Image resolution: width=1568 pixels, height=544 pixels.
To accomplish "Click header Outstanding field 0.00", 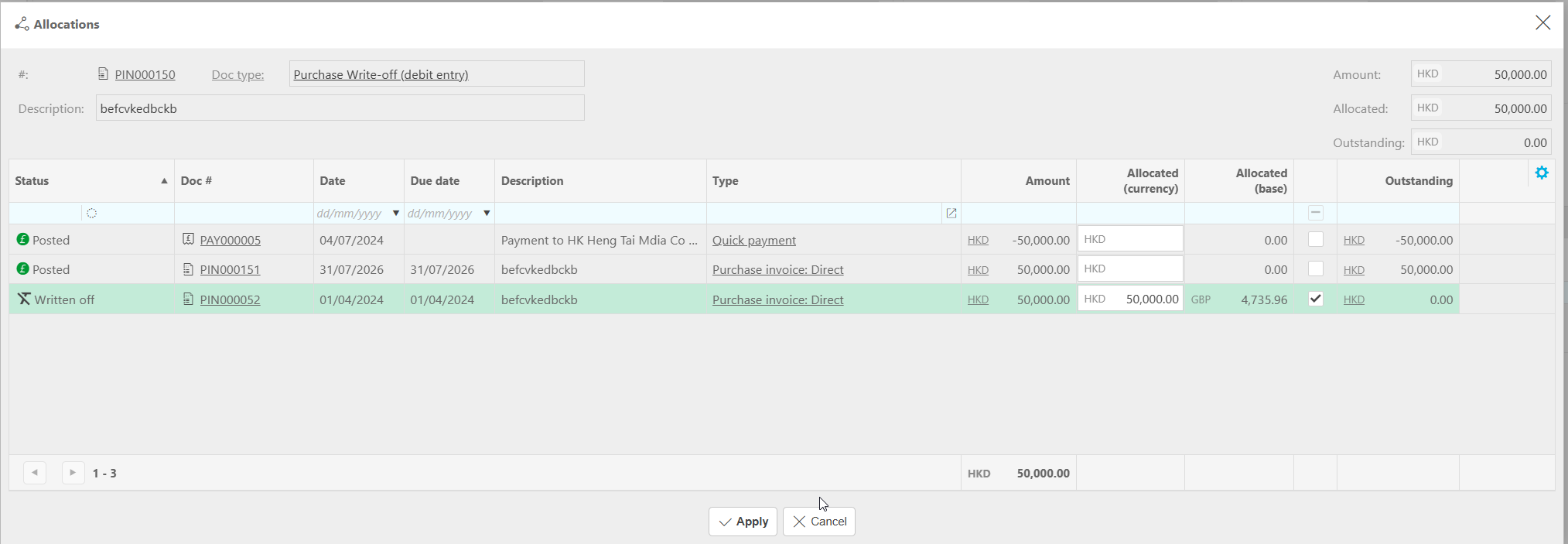I will [1481, 142].
